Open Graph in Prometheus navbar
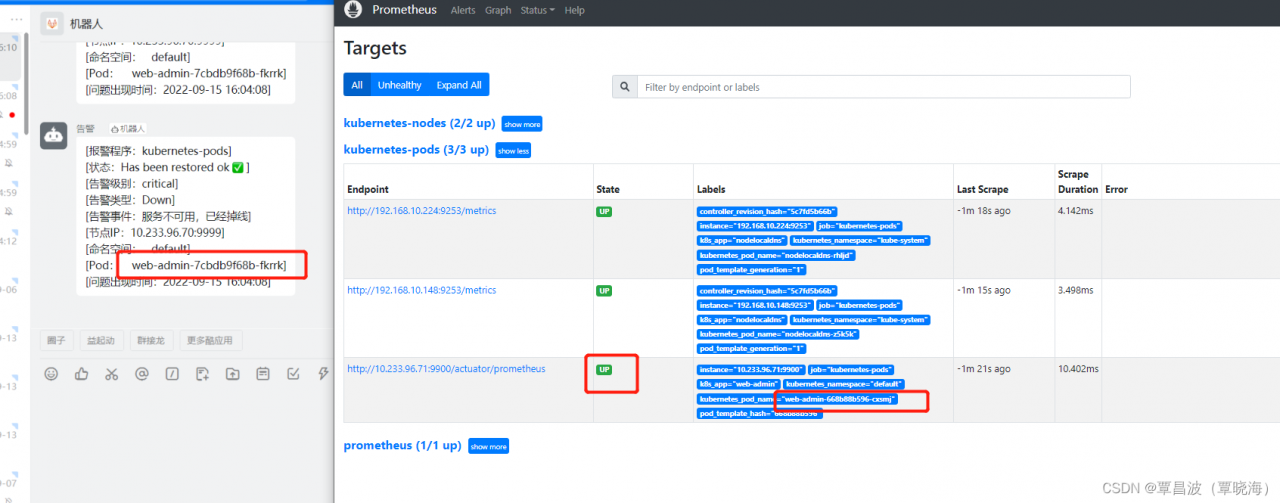Image resolution: width=1280 pixels, height=503 pixels. click(498, 10)
